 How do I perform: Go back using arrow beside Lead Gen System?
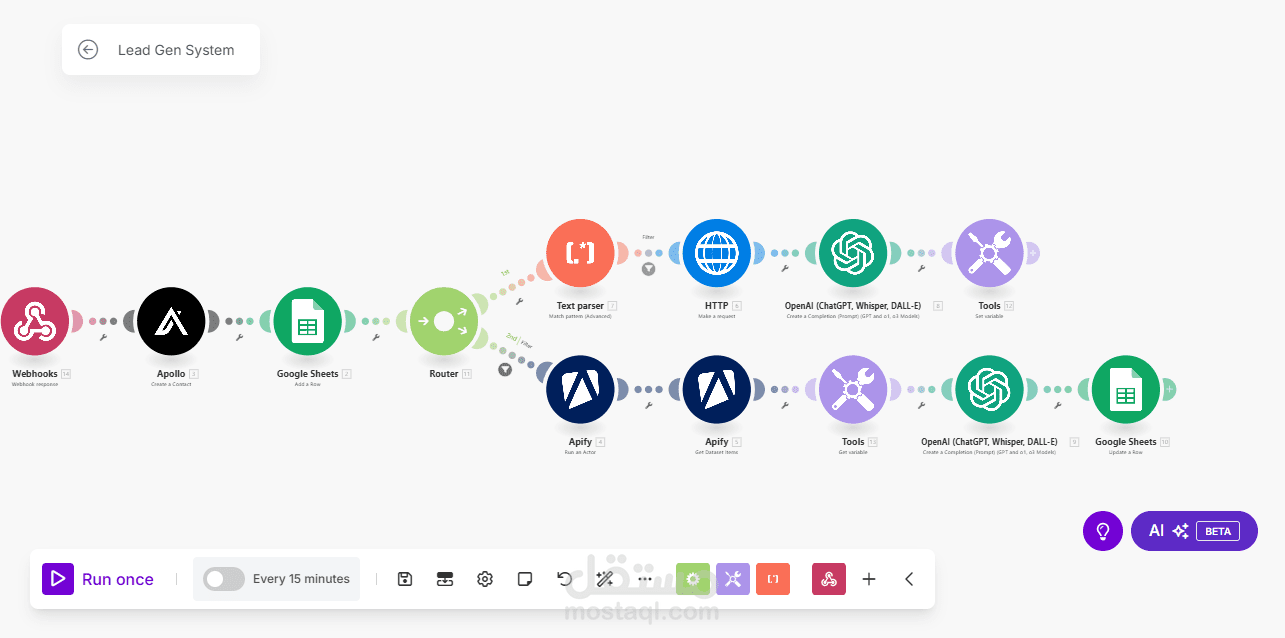pyautogui.click(x=88, y=50)
